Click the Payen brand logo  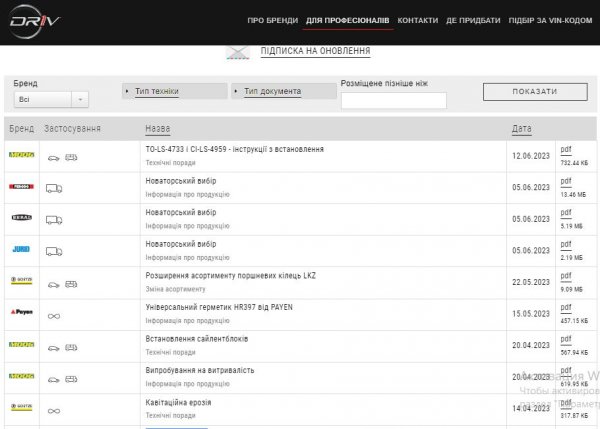point(21,312)
